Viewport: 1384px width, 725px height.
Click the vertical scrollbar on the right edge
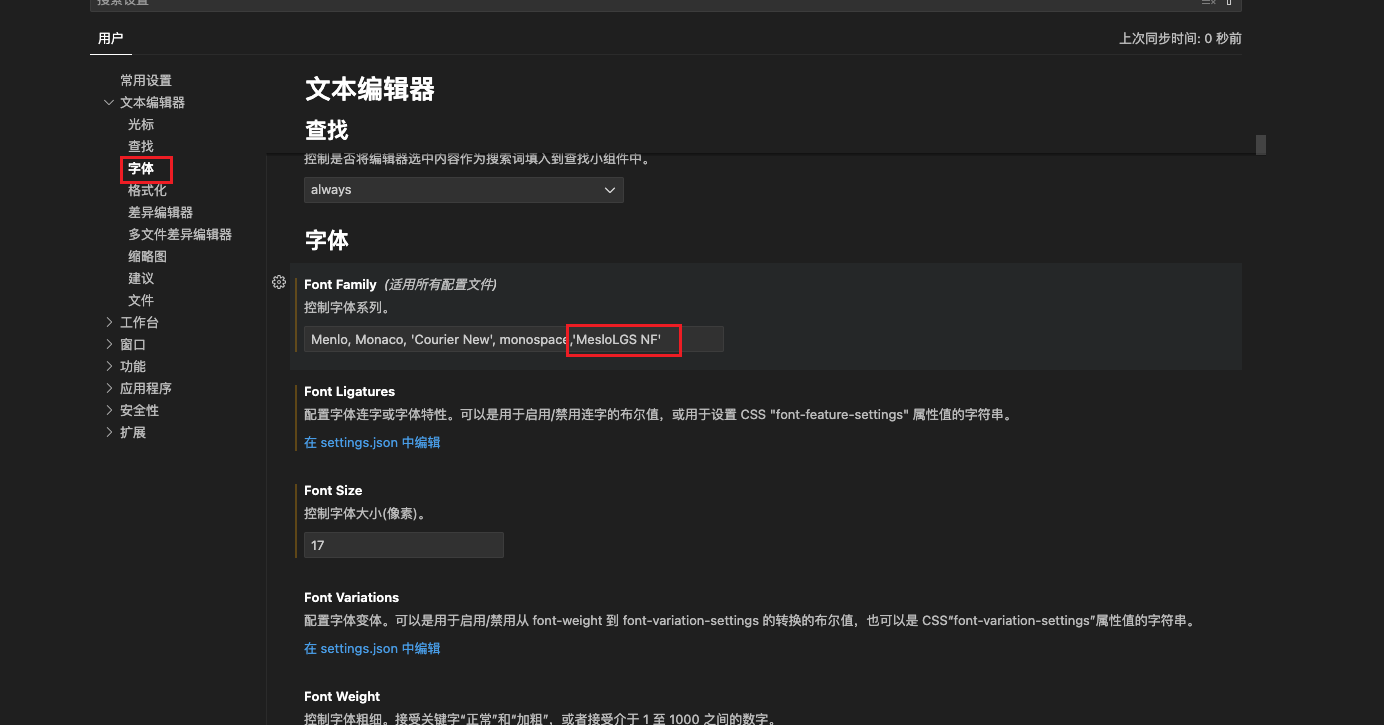point(1260,144)
